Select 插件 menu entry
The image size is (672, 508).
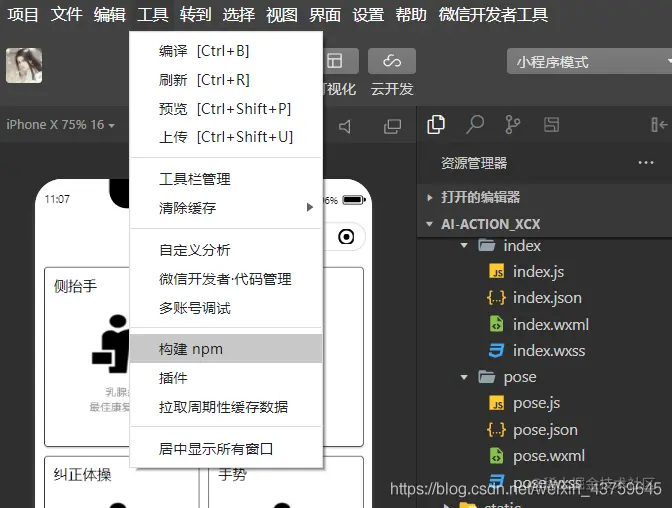pos(226,378)
